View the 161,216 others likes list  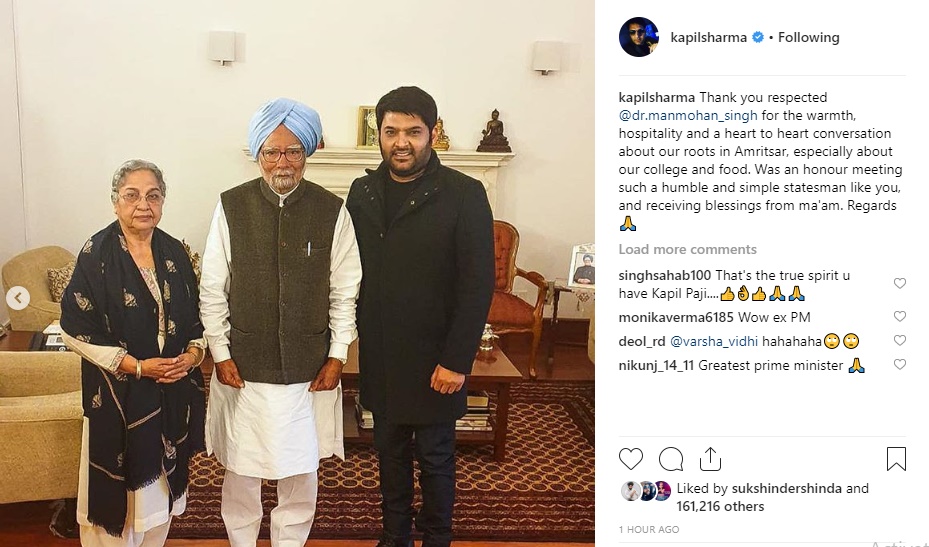[x=720, y=507]
